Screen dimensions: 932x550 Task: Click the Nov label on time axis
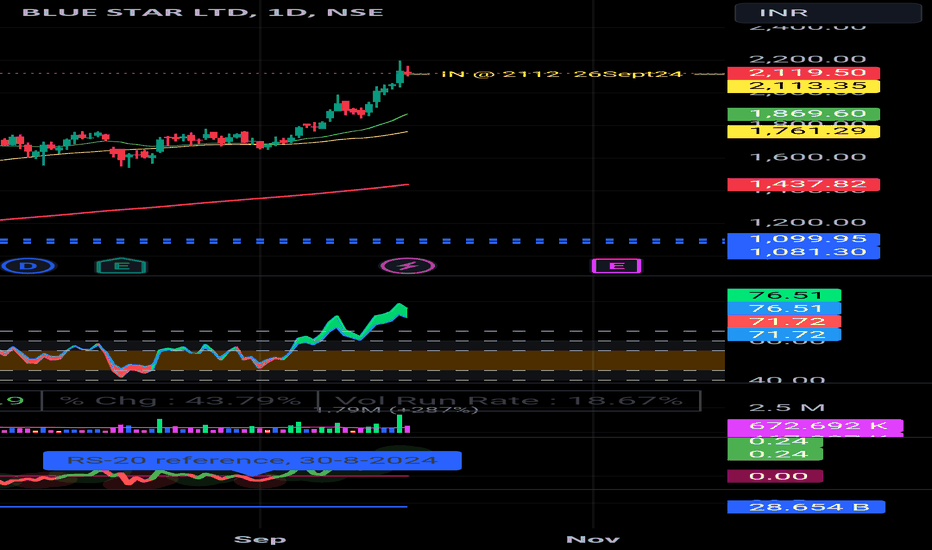coord(593,539)
